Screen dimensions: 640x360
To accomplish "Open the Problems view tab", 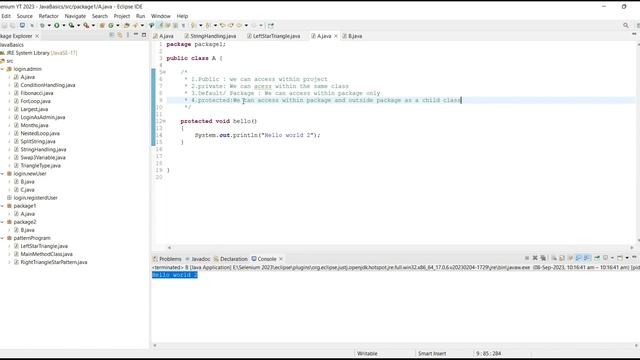I will 167,259.
